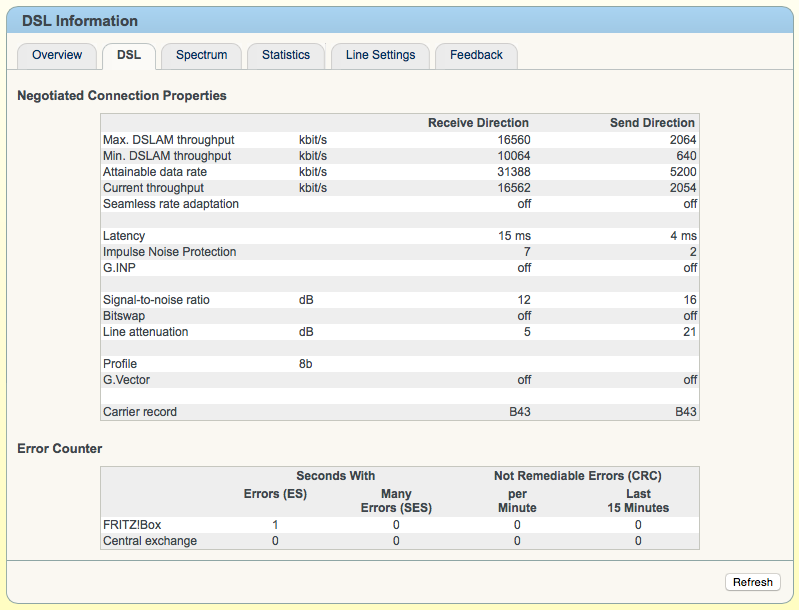Image resolution: width=799 pixels, height=610 pixels.
Task: Click the Line attenuation row label
Action: tap(145, 332)
